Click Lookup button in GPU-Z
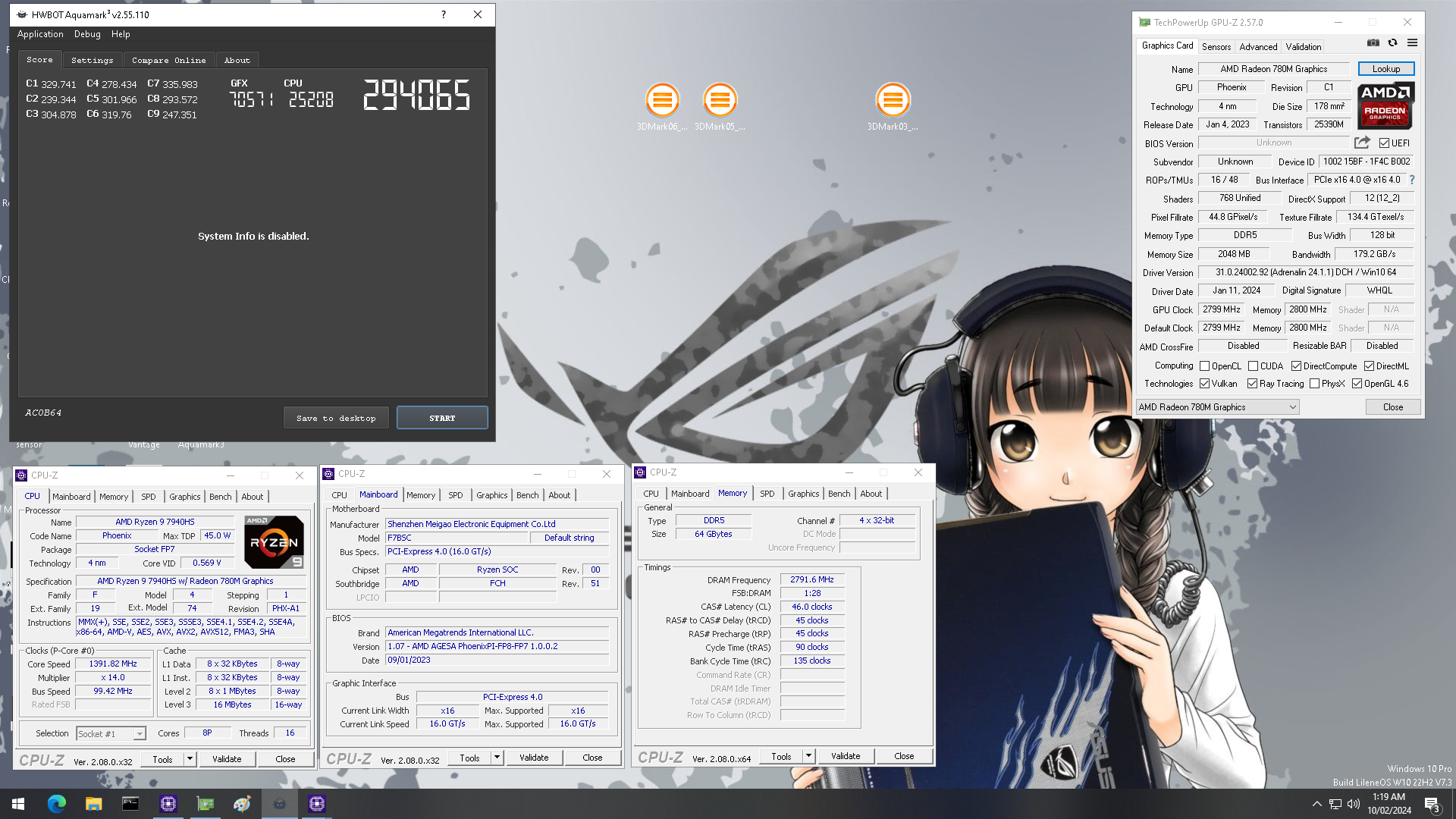The image size is (1456, 819). pyautogui.click(x=1385, y=69)
